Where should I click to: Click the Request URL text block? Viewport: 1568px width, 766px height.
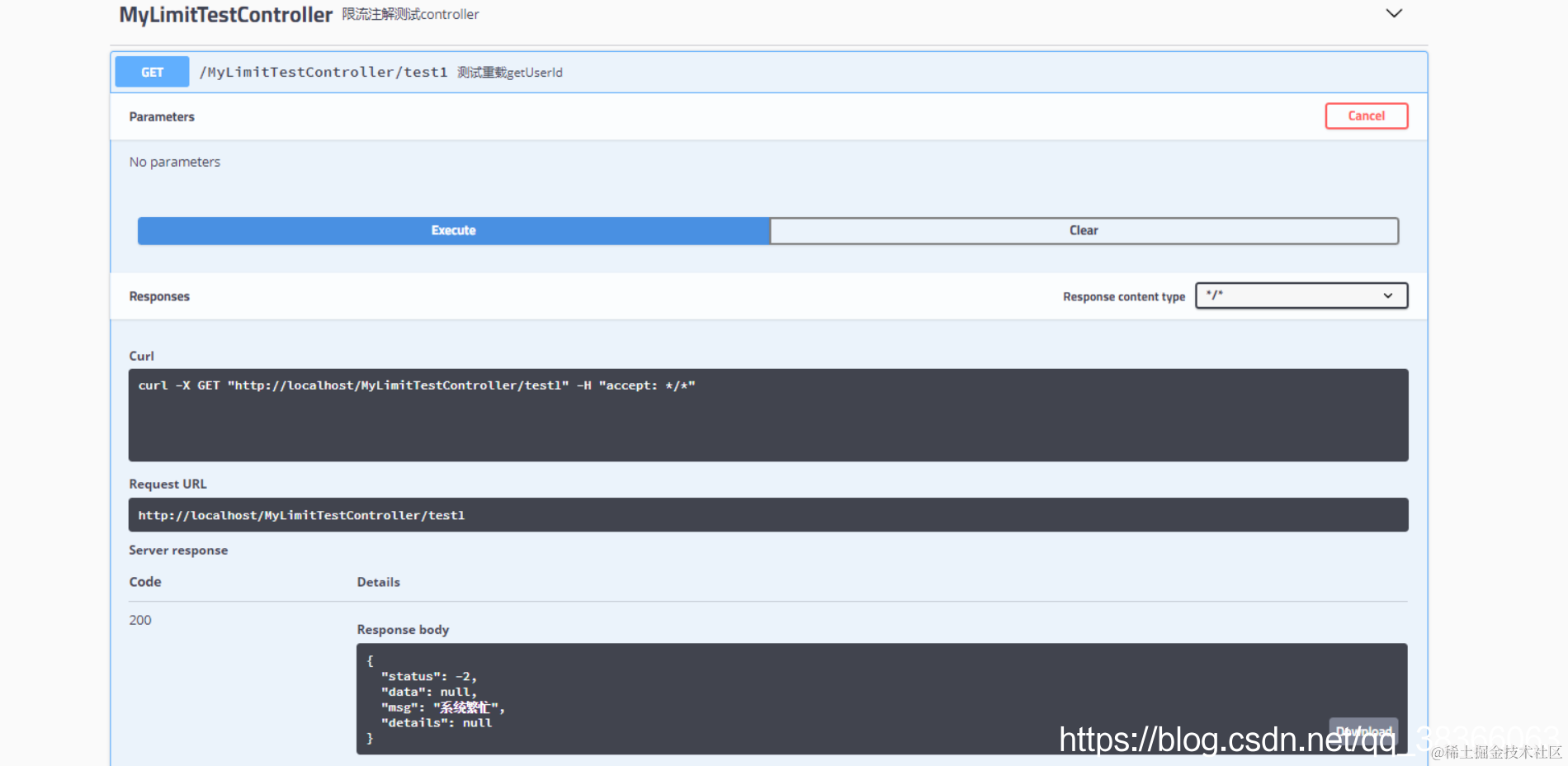click(x=768, y=514)
